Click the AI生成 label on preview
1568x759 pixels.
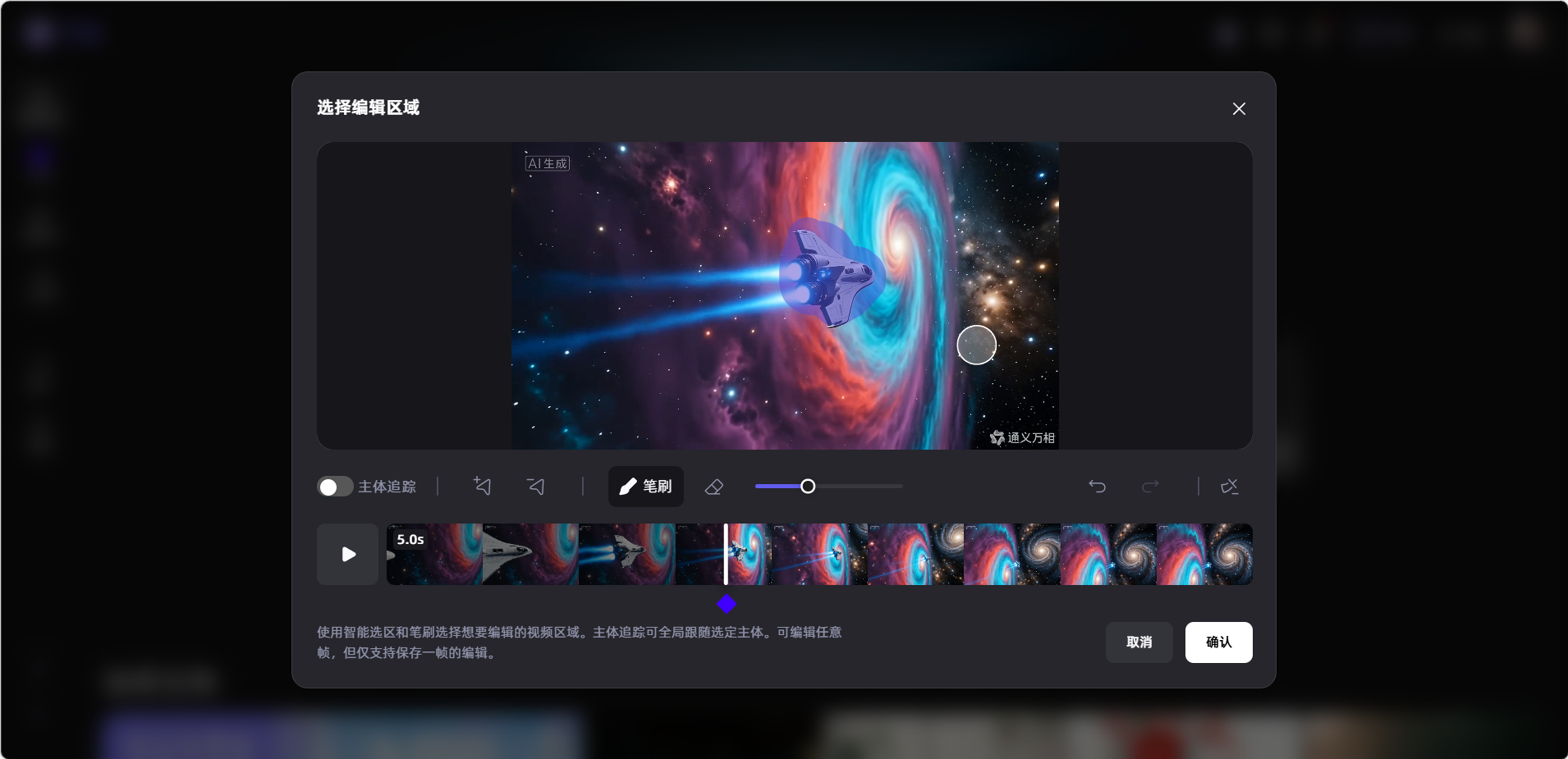(548, 163)
